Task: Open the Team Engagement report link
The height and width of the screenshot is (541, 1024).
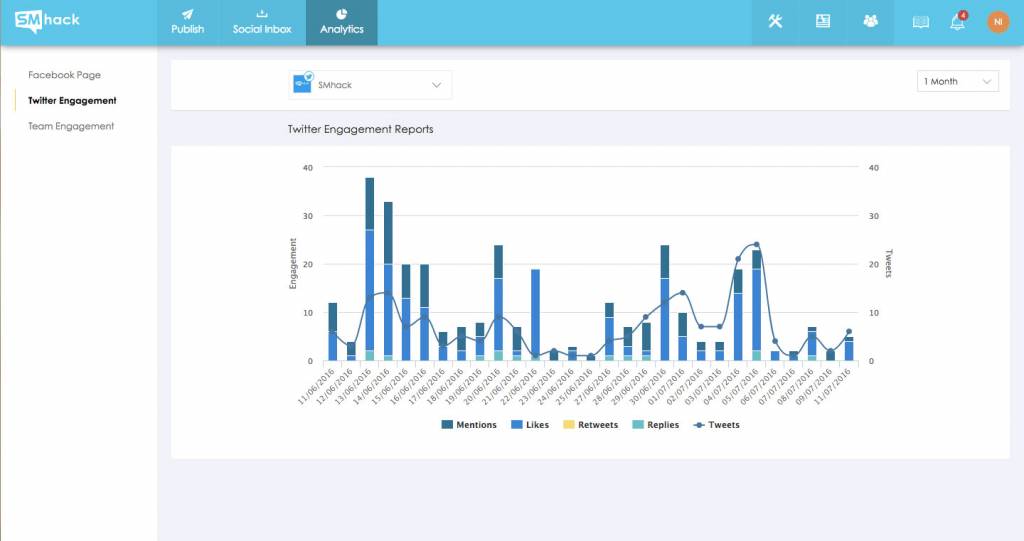Action: (71, 126)
